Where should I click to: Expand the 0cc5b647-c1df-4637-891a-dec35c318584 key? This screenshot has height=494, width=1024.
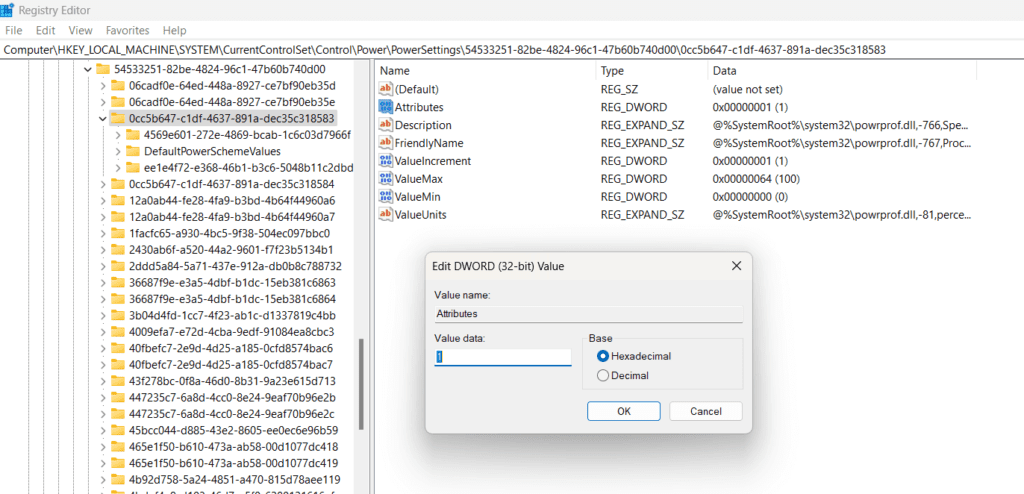(x=103, y=184)
